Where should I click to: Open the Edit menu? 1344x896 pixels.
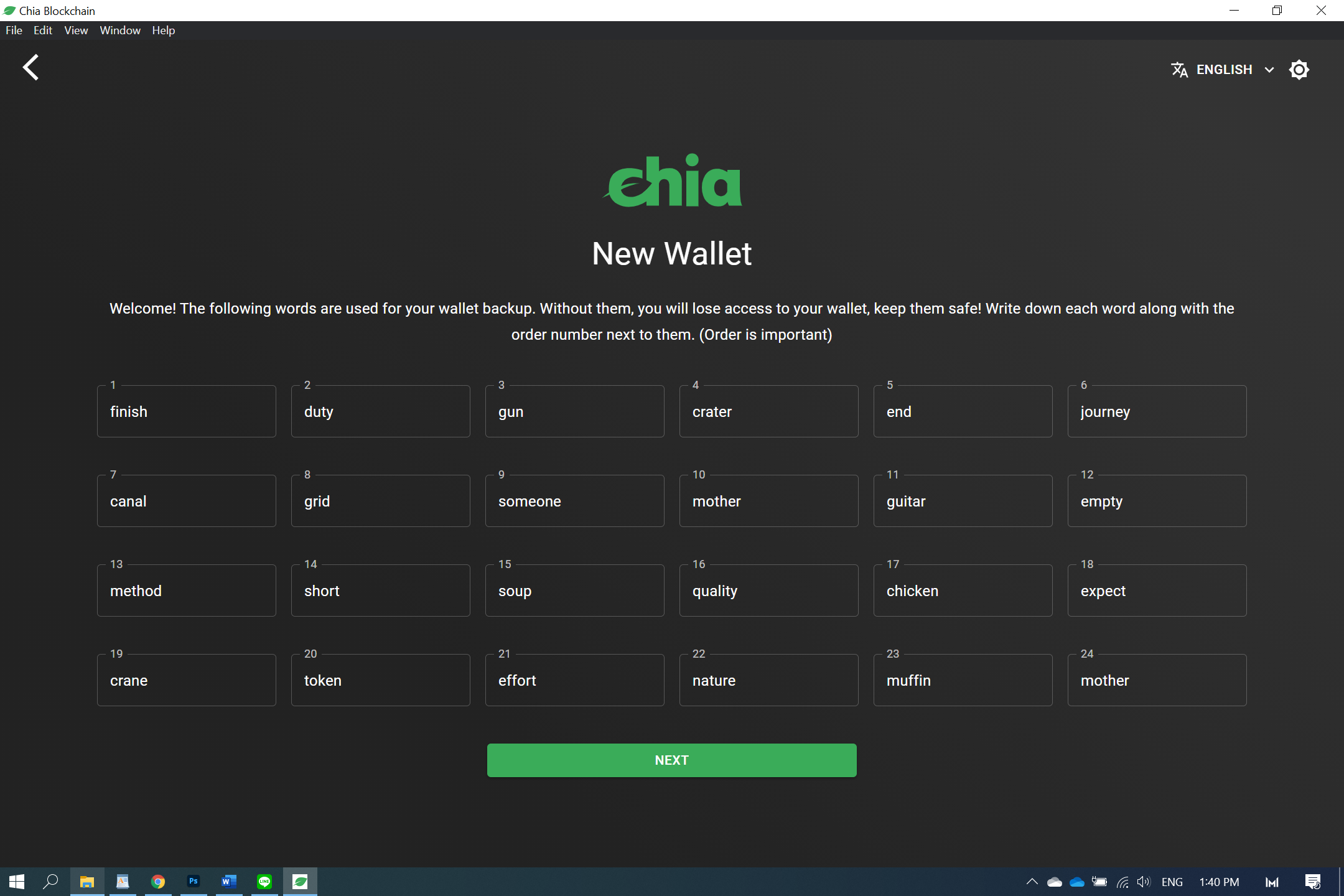(x=42, y=30)
